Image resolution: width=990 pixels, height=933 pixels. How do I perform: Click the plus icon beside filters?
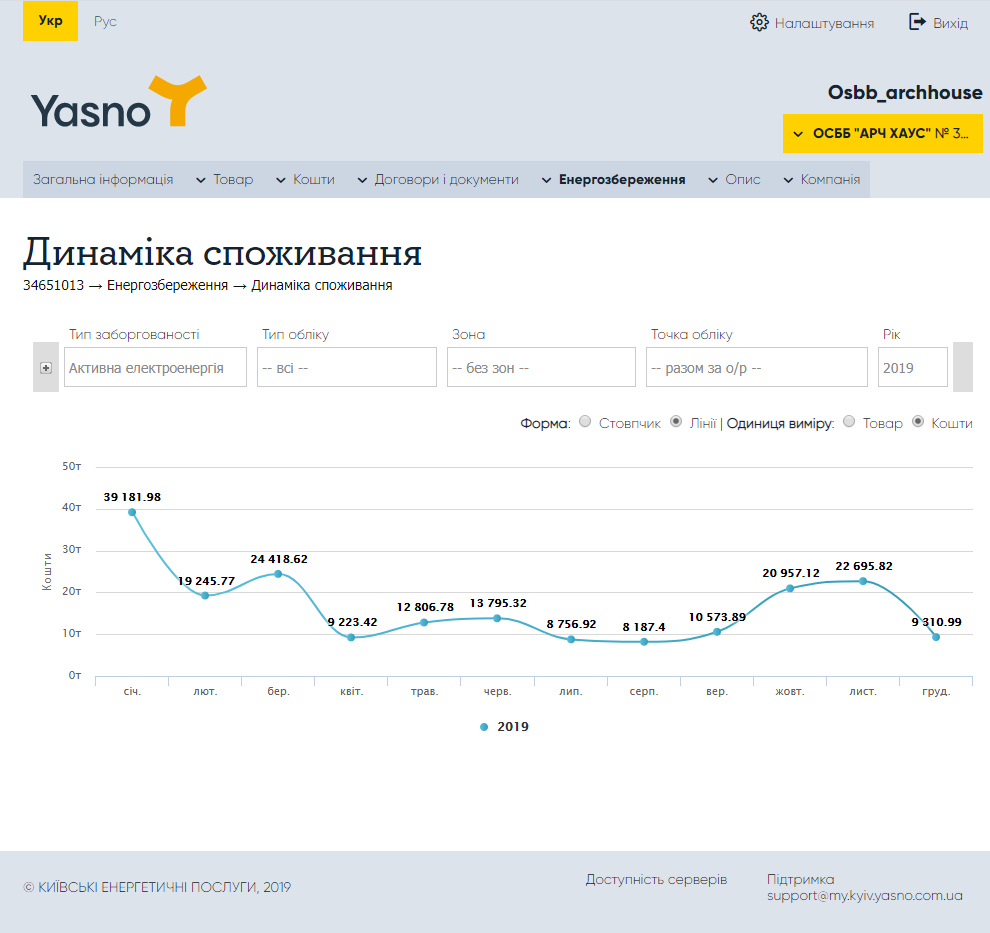tap(46, 368)
